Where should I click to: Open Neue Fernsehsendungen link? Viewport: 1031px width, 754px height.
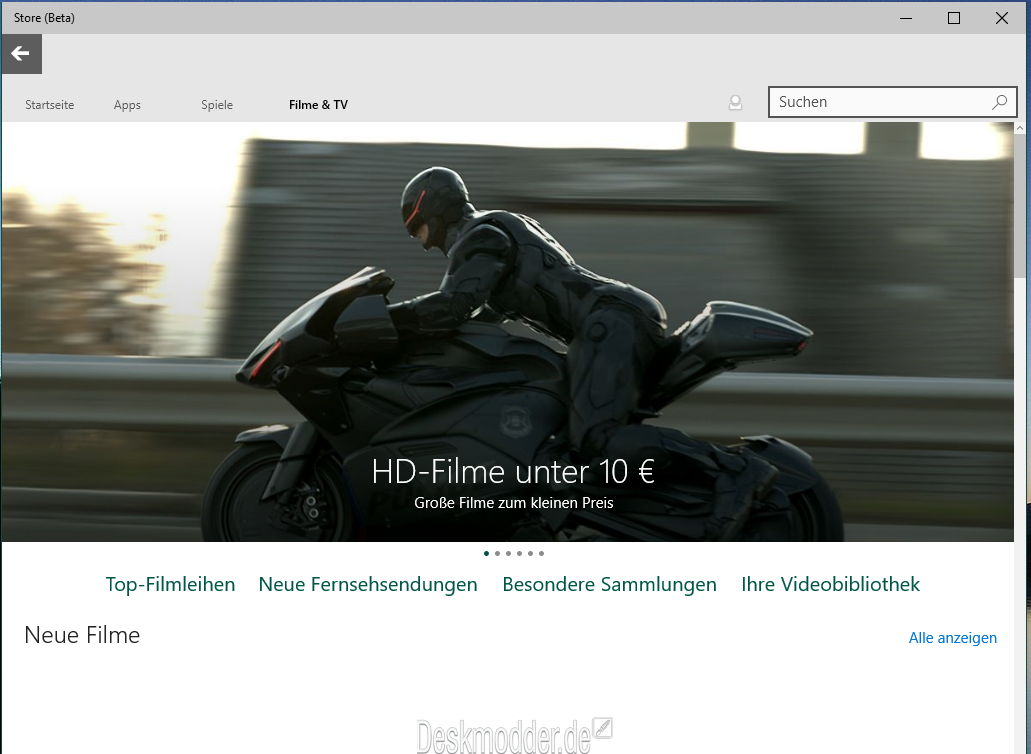click(x=368, y=584)
